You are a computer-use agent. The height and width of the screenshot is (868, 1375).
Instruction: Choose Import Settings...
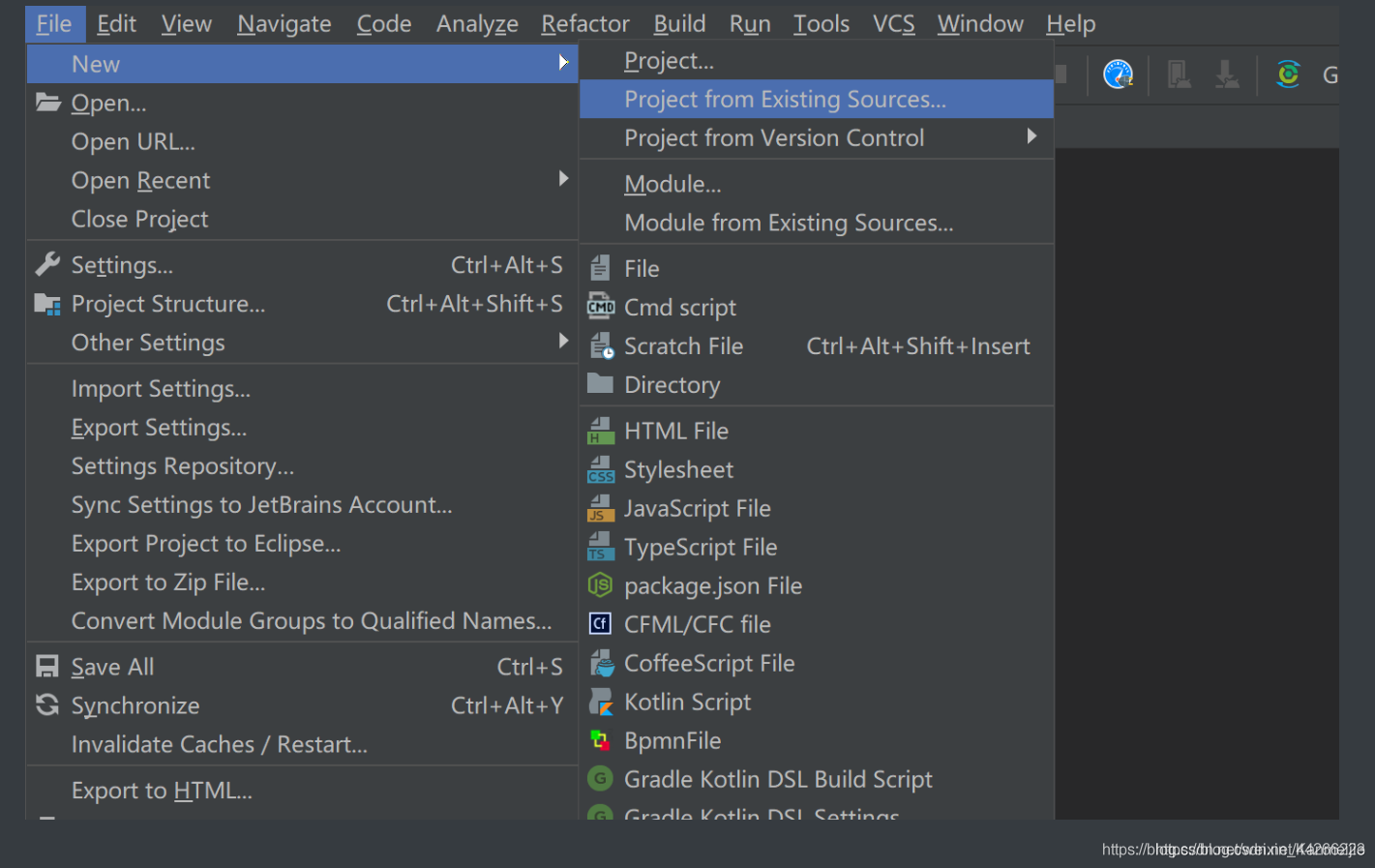point(302,388)
